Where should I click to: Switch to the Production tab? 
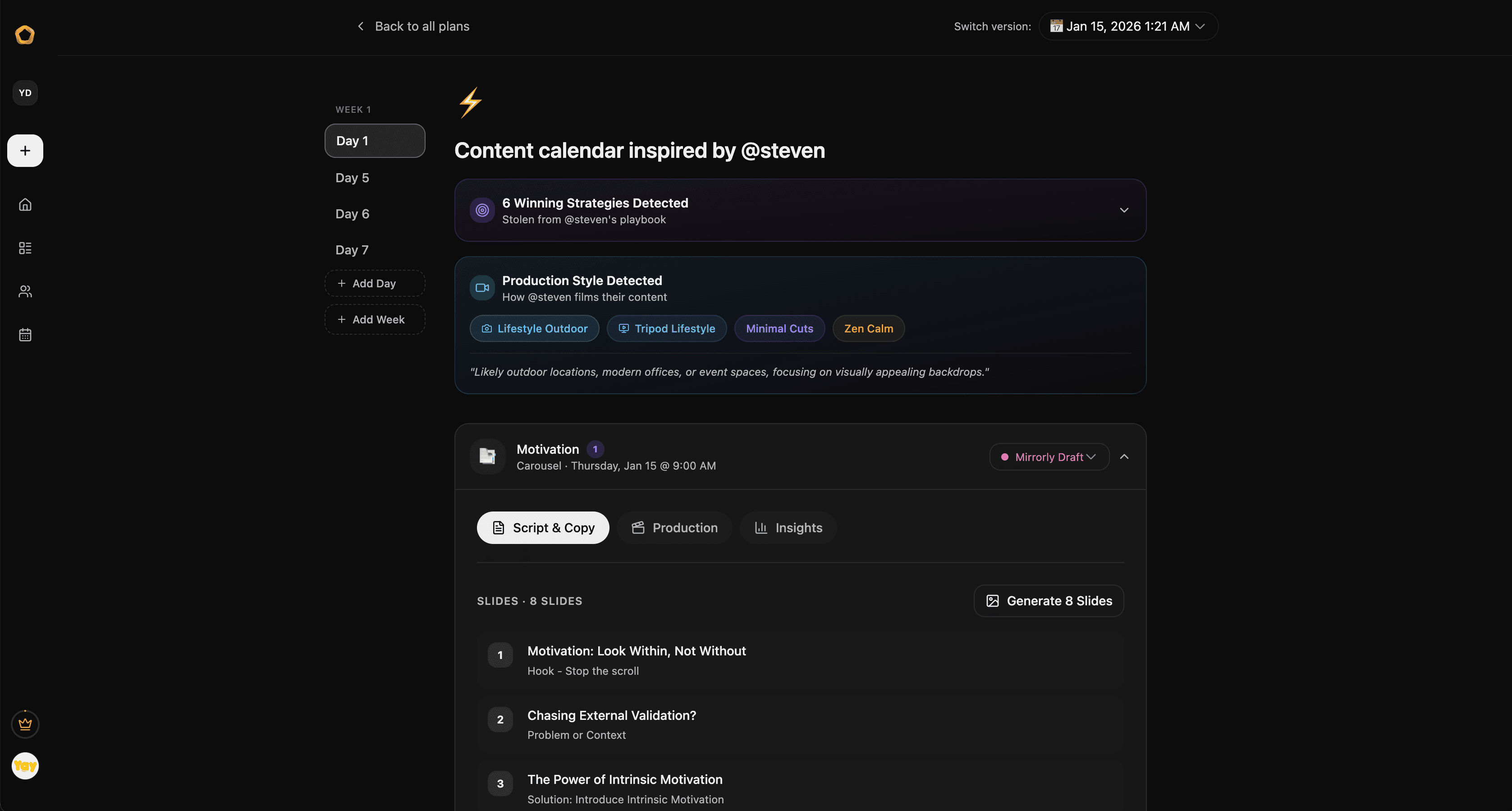tap(674, 528)
